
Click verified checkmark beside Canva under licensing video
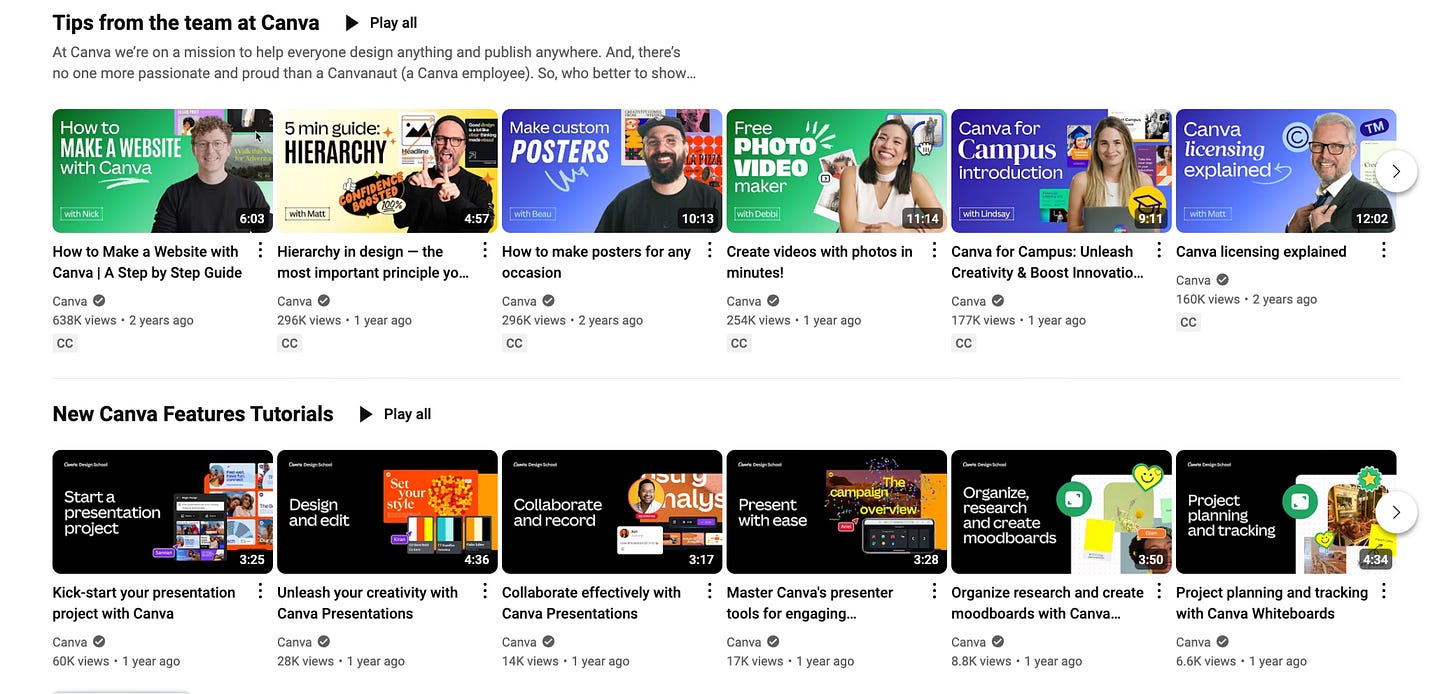pos(1223,280)
